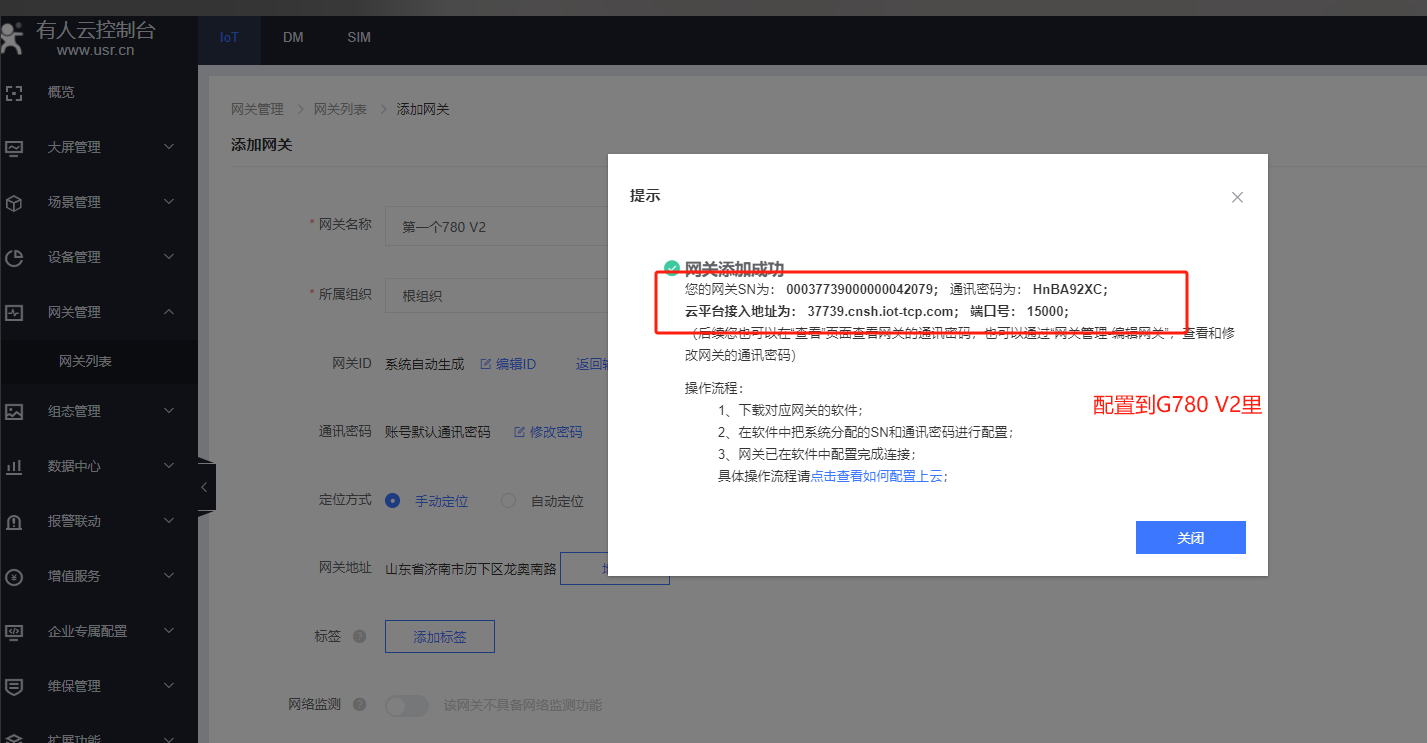This screenshot has height=743, width=1427.
Task: Click the 组态管理 image icon
Action: pyautogui.click(x=14, y=411)
